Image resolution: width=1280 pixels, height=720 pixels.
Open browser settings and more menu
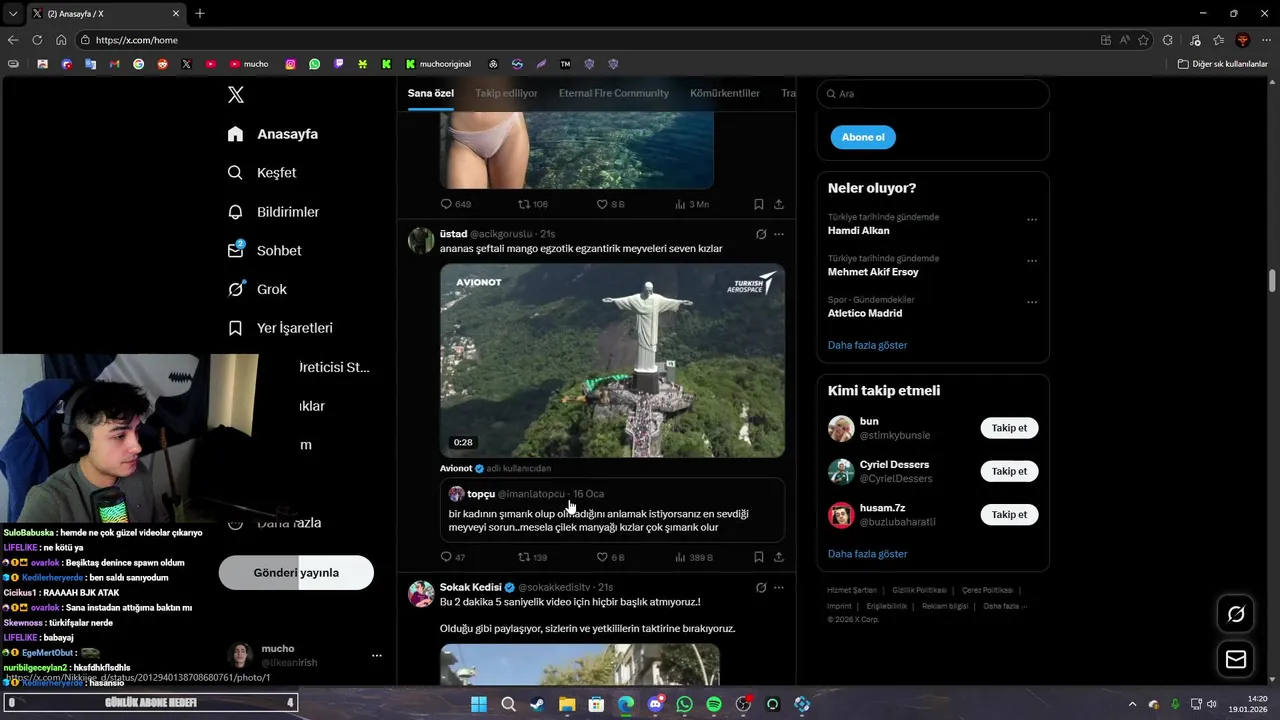click(x=1267, y=40)
